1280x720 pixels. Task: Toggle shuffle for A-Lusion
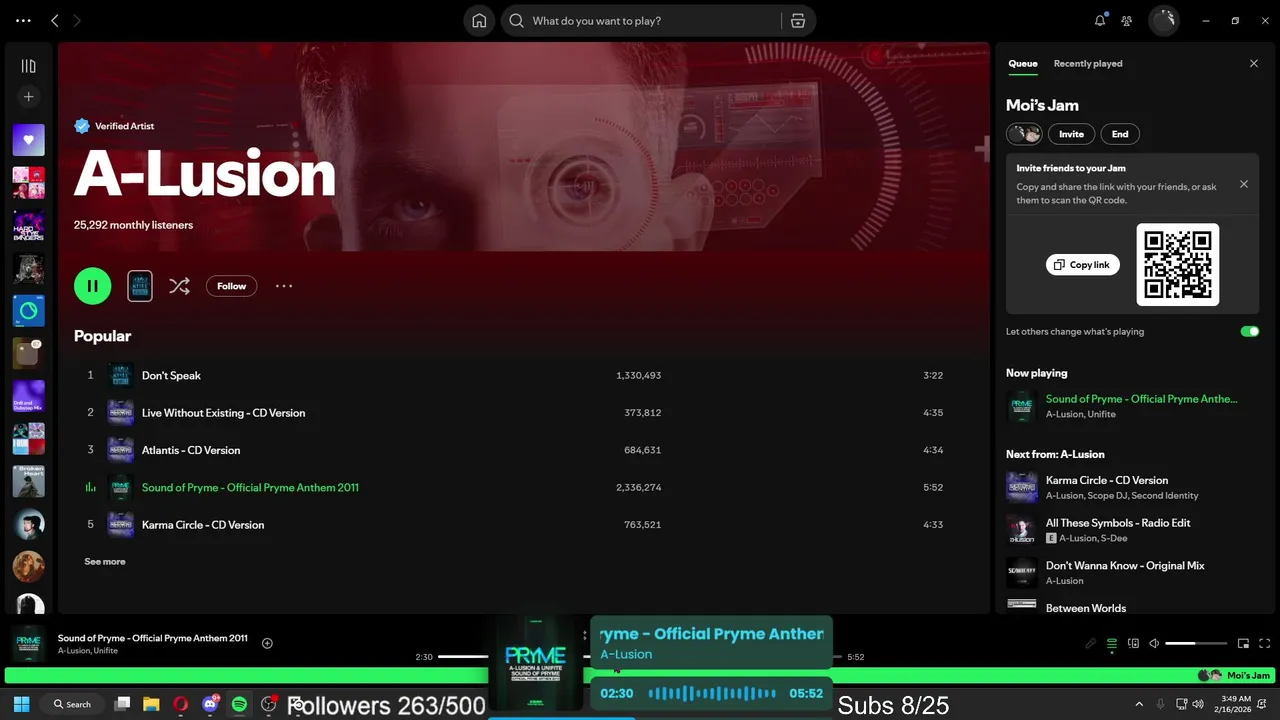(x=179, y=286)
